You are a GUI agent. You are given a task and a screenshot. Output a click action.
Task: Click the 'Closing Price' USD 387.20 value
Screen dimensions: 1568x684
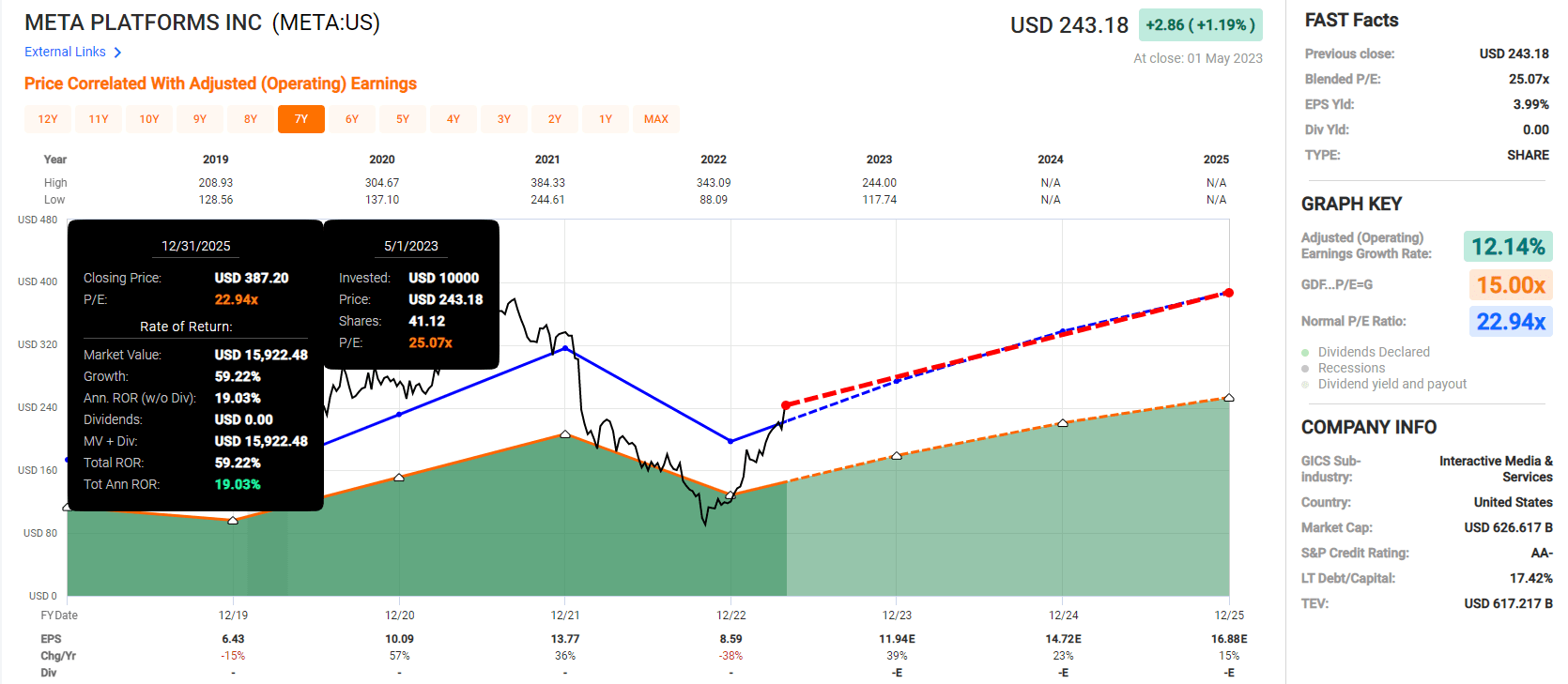[x=252, y=278]
